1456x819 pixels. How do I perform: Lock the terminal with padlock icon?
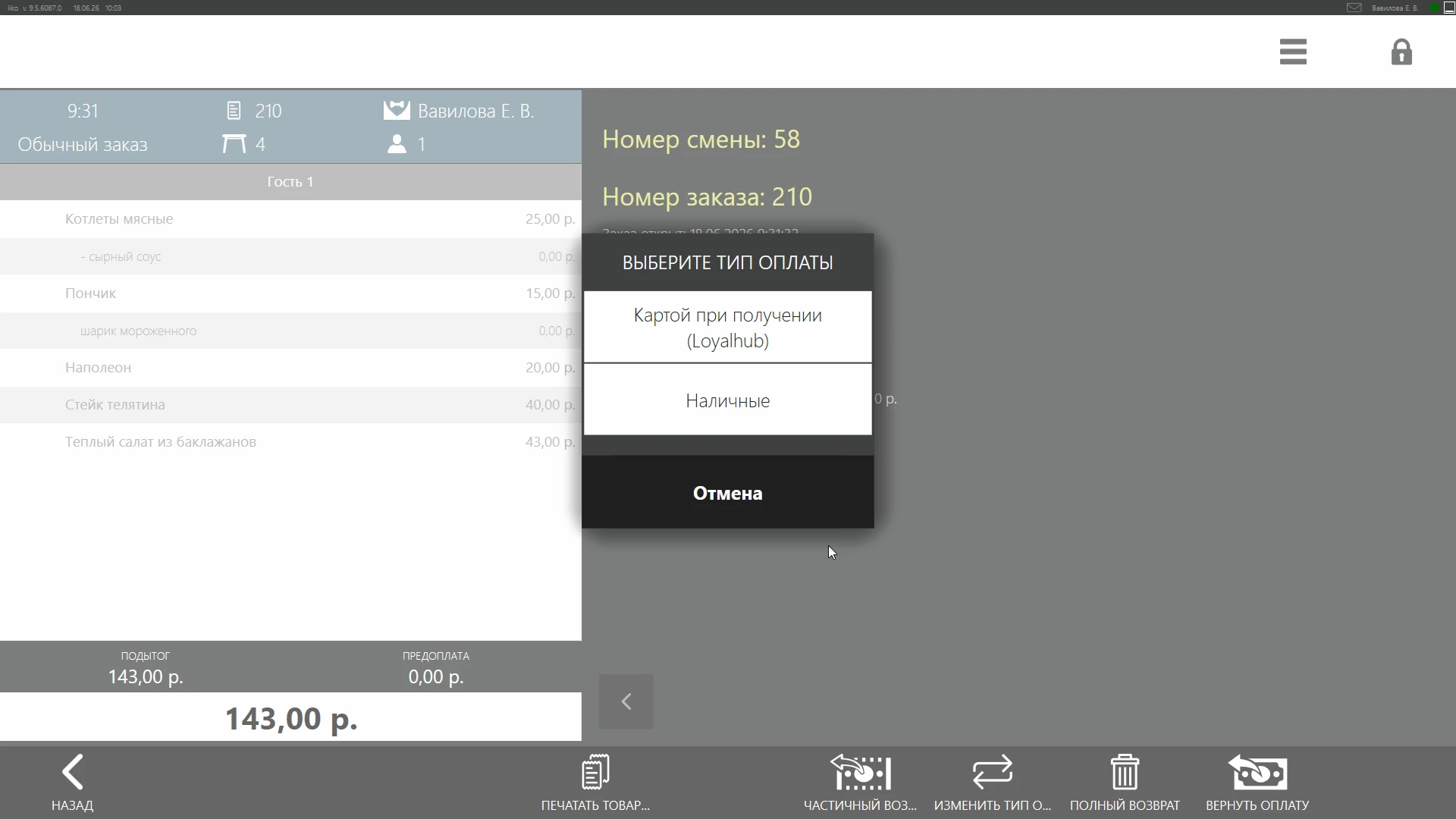1401,52
